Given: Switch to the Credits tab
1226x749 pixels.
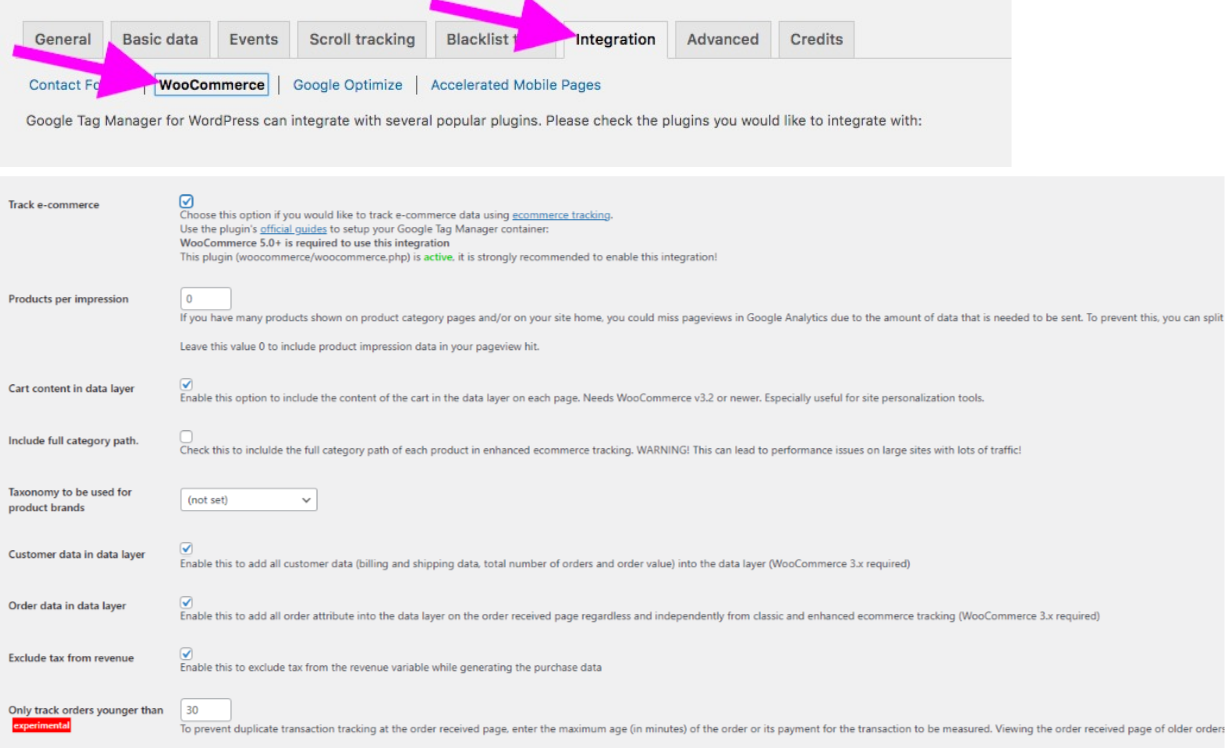Looking at the screenshot, I should (816, 40).
